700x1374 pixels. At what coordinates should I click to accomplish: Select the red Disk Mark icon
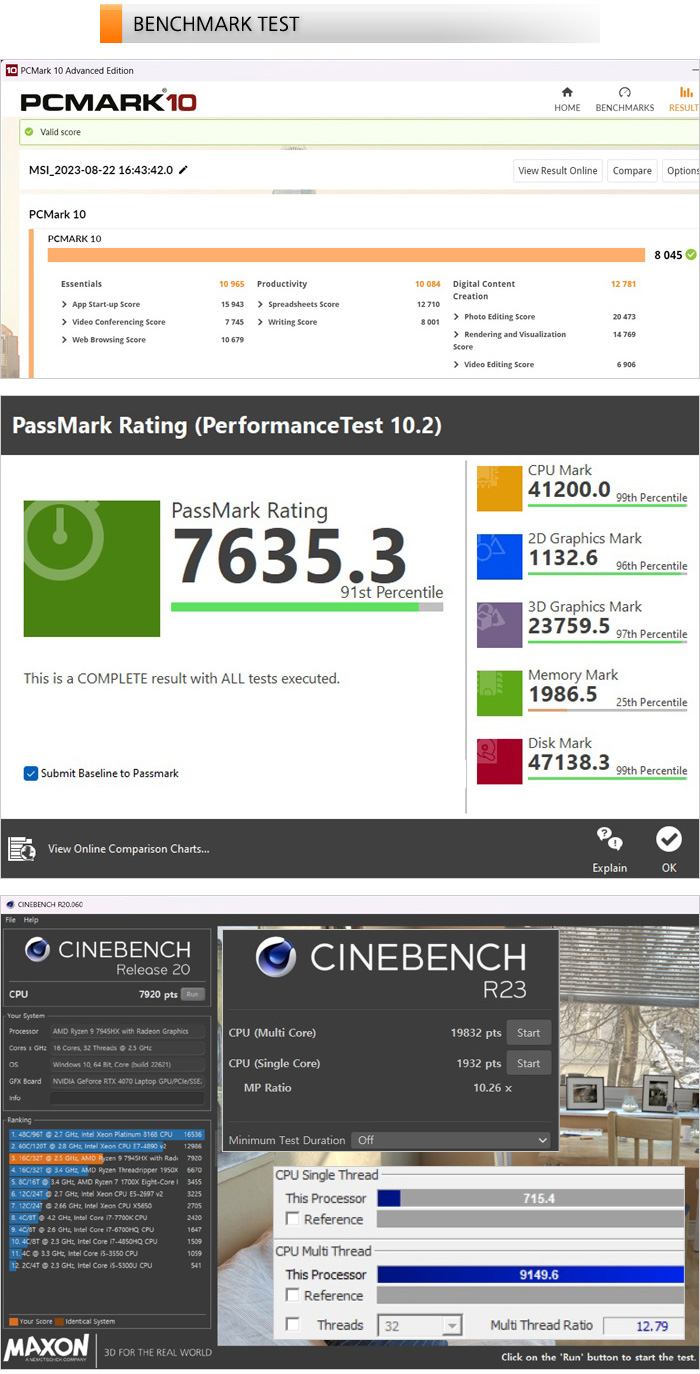tap(498, 761)
